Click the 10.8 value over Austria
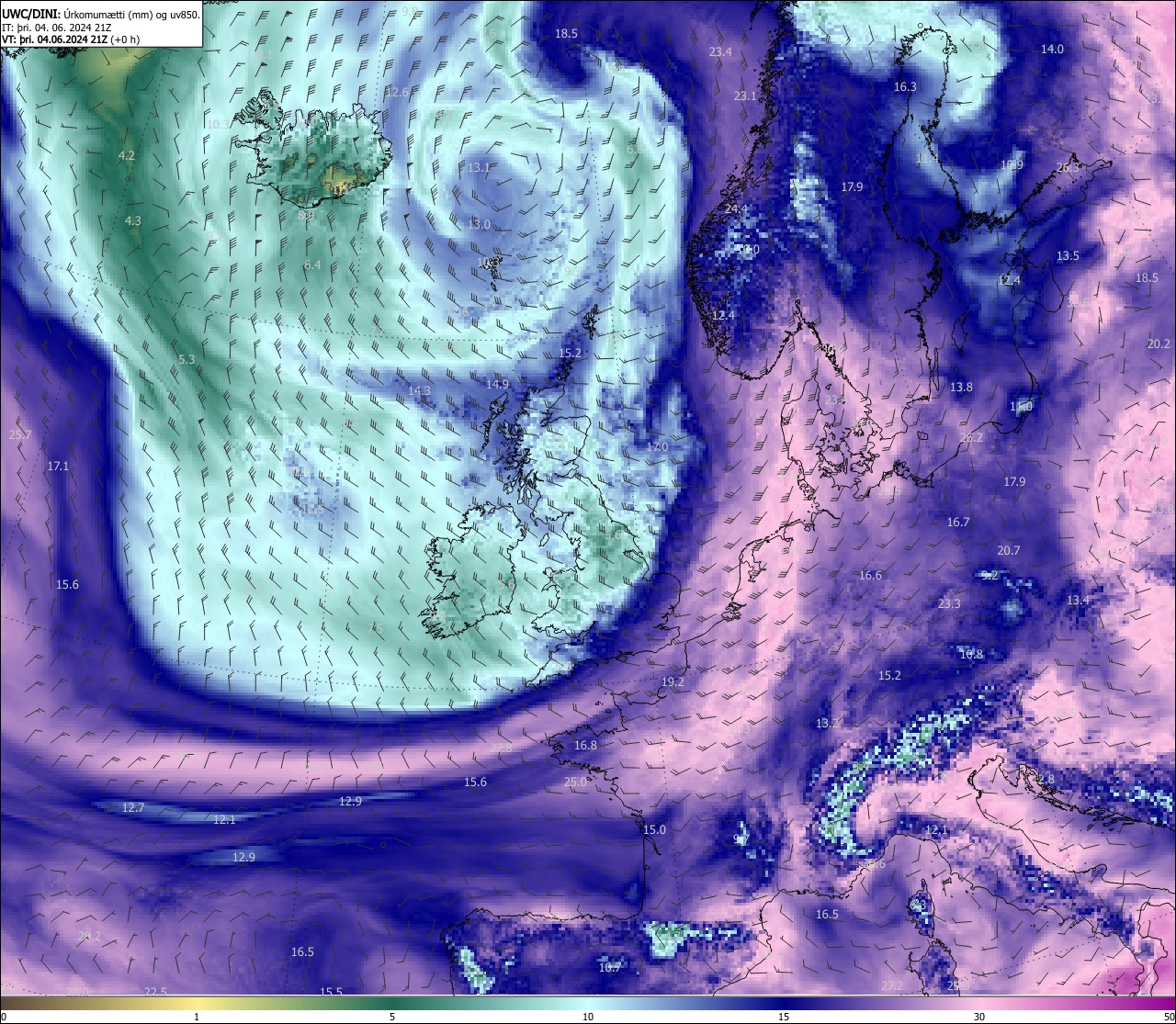The height and width of the screenshot is (1024, 1176). [971, 655]
